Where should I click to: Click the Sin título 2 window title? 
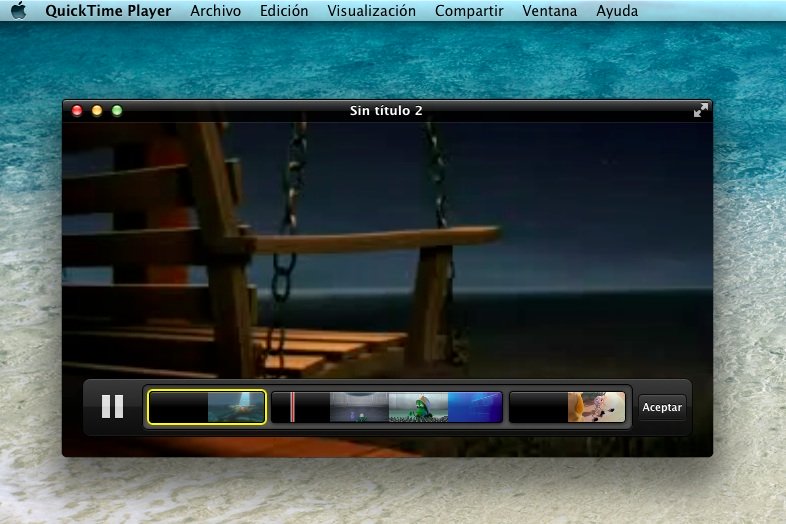[x=386, y=111]
